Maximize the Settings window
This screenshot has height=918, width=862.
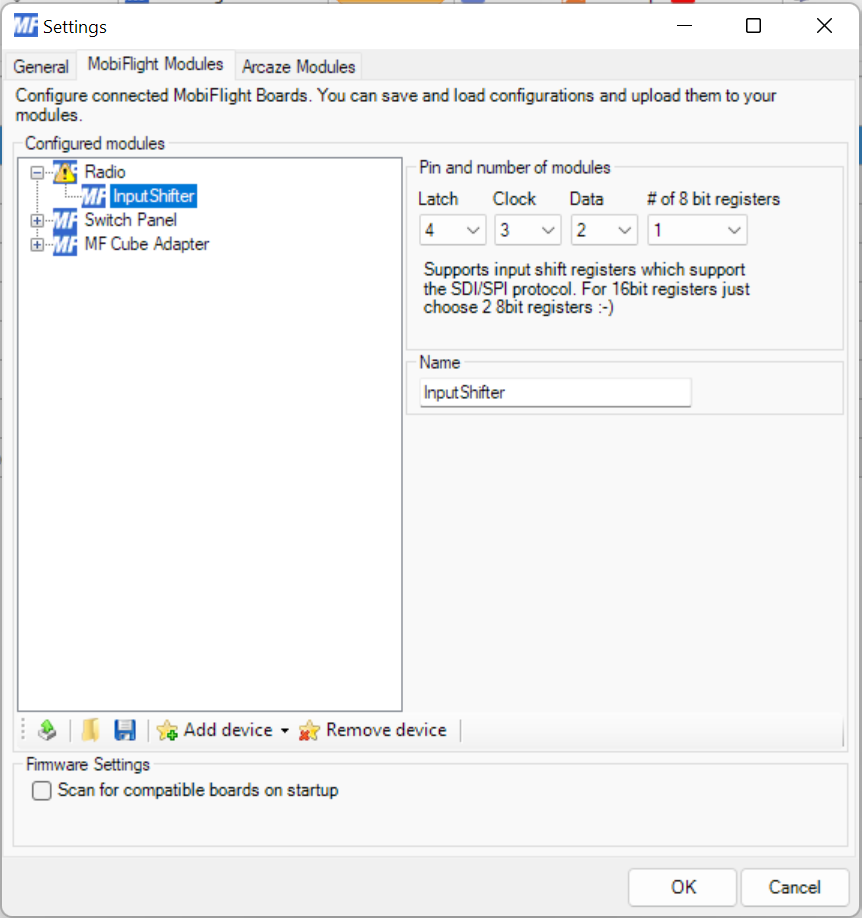(754, 26)
